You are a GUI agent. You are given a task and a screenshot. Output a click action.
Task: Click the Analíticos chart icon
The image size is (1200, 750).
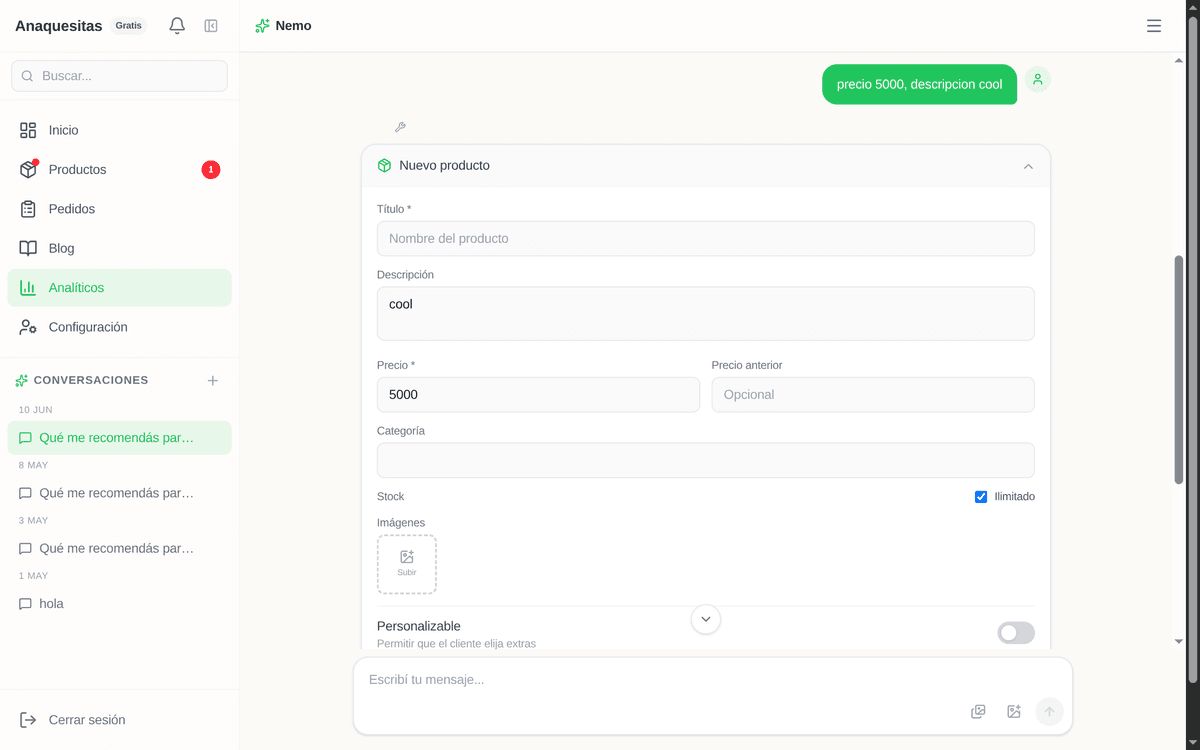[x=28, y=288]
